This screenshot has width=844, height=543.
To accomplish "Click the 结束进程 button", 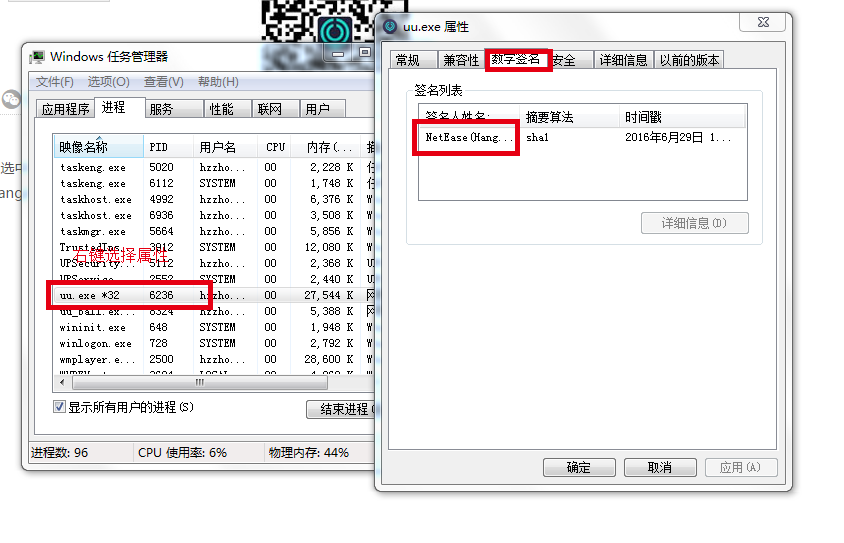I will [x=340, y=410].
